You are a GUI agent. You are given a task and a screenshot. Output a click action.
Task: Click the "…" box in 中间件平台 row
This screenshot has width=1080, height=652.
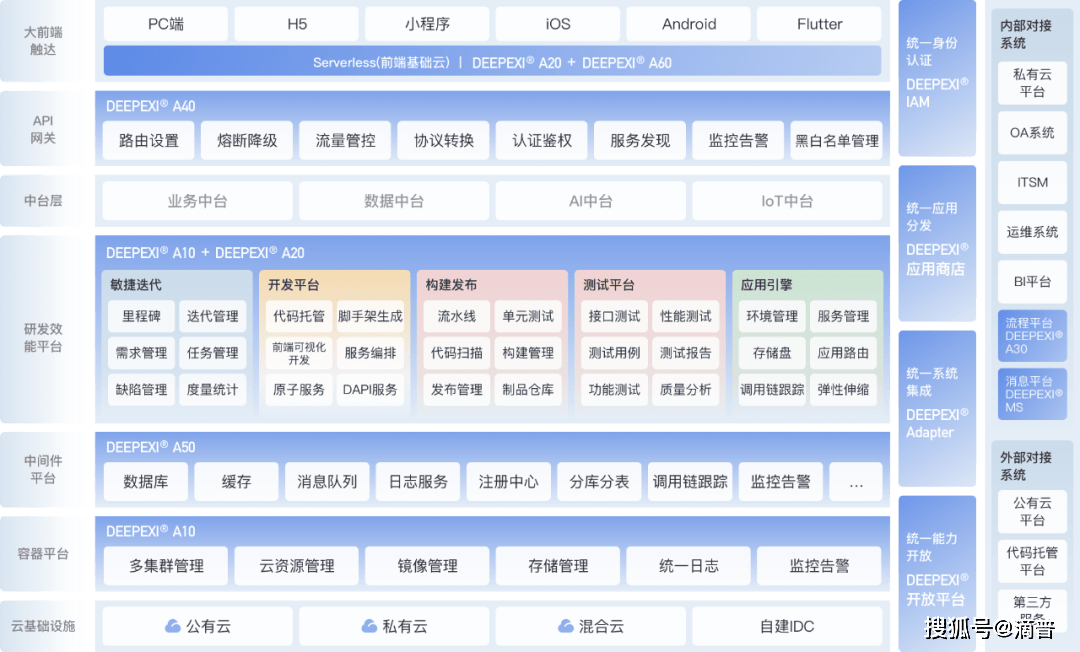[x=856, y=481]
